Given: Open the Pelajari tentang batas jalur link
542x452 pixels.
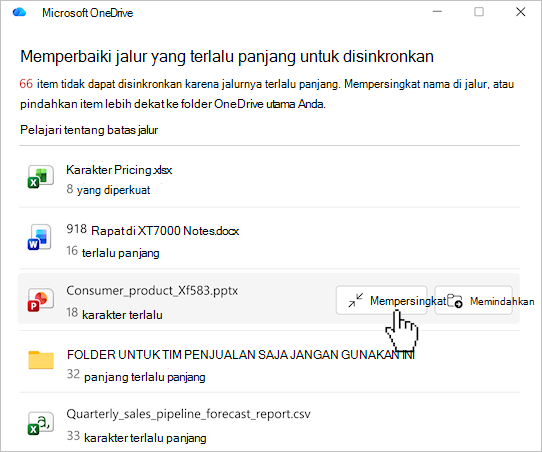Looking at the screenshot, I should pyautogui.click(x=89, y=130).
